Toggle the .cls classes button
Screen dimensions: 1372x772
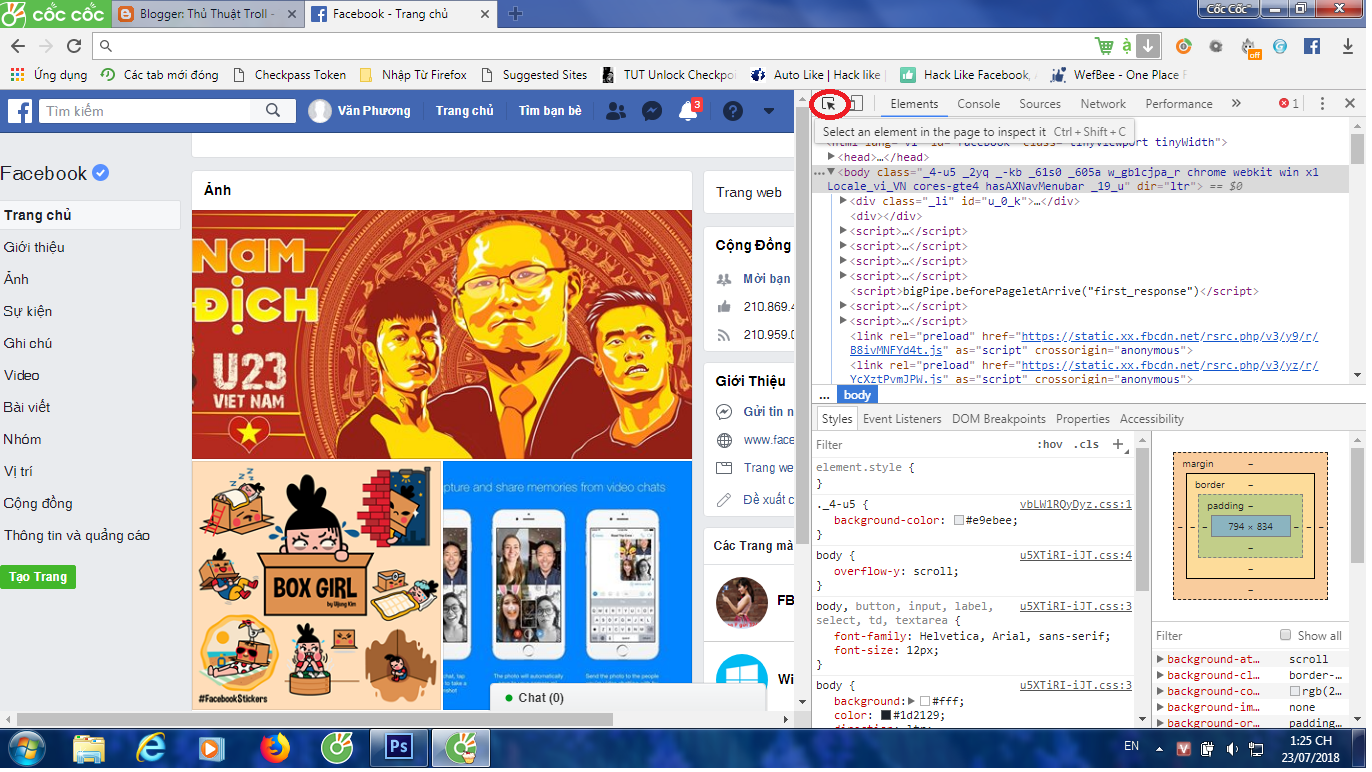tap(1086, 444)
